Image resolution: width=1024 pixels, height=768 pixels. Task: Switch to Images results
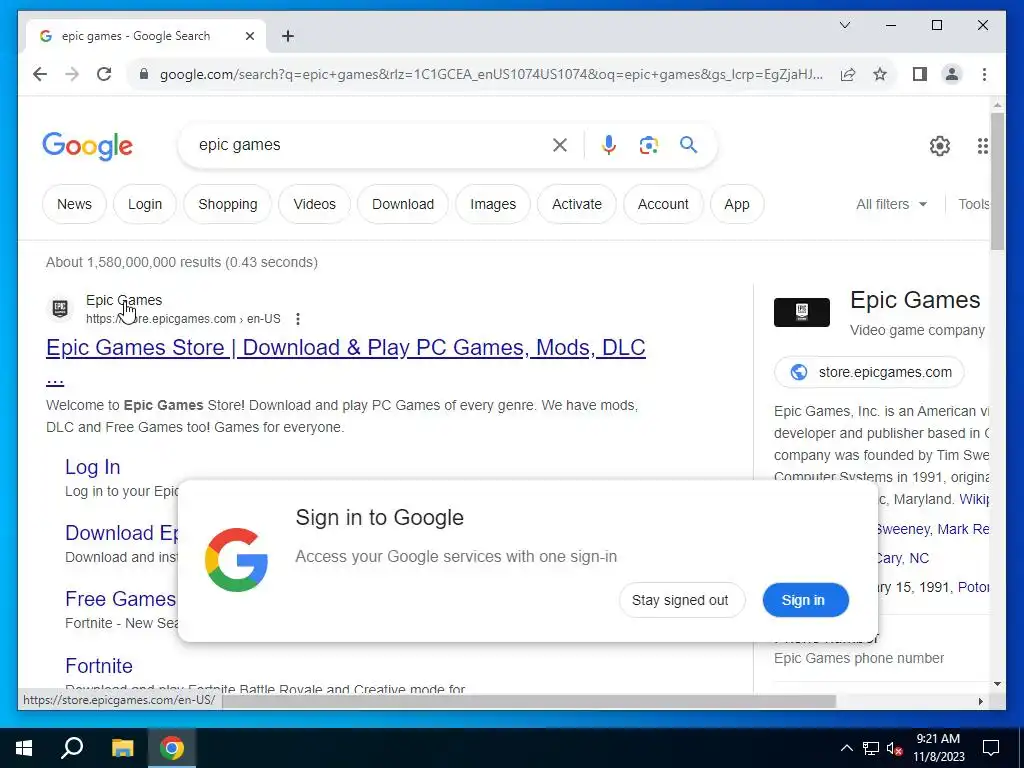point(493,204)
